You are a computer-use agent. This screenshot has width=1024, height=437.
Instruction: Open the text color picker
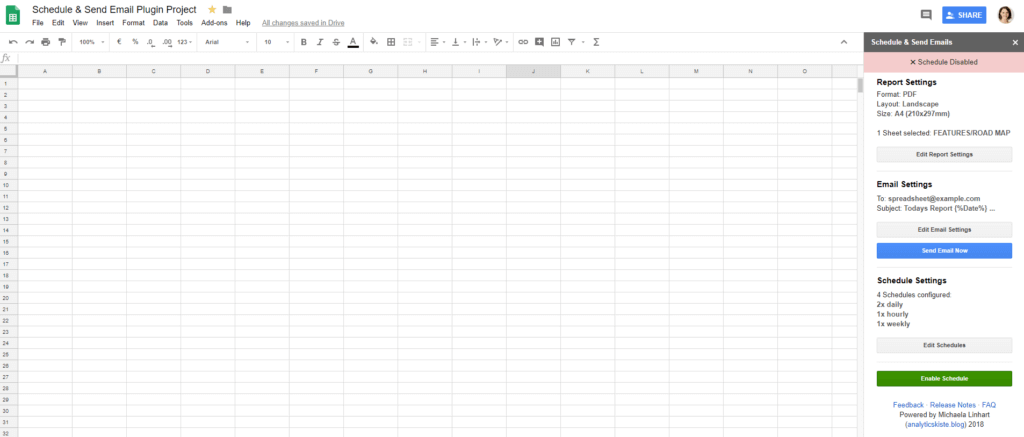tap(353, 42)
